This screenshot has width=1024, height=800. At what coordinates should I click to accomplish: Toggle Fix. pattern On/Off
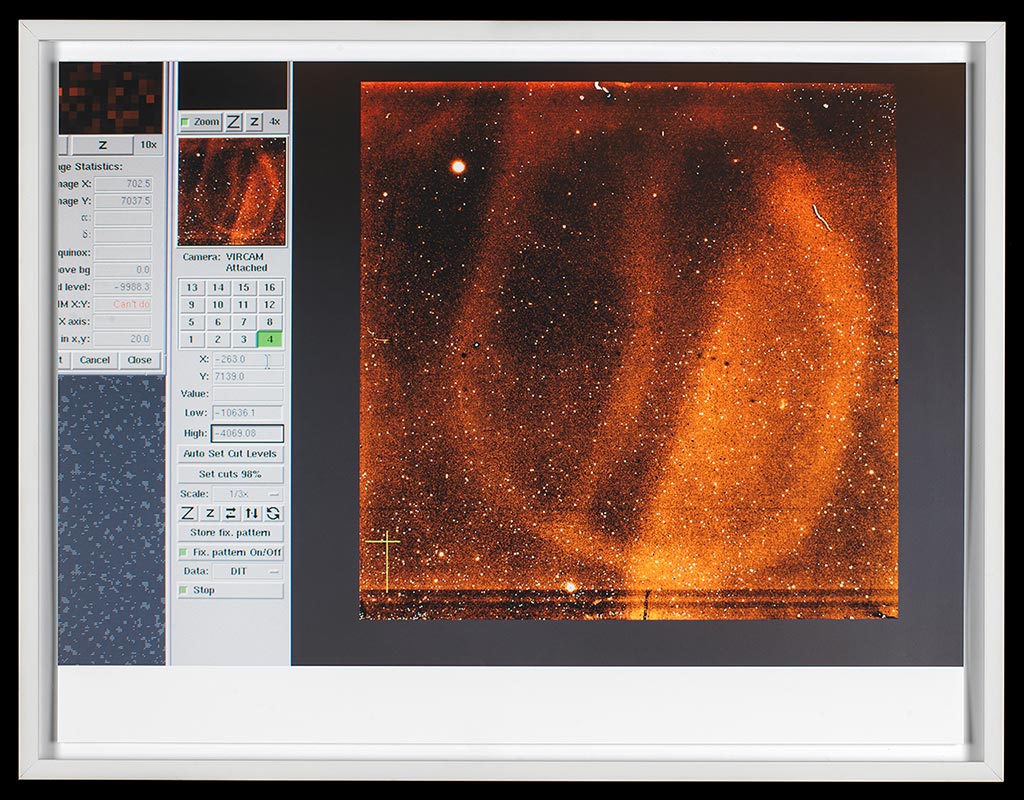230,552
